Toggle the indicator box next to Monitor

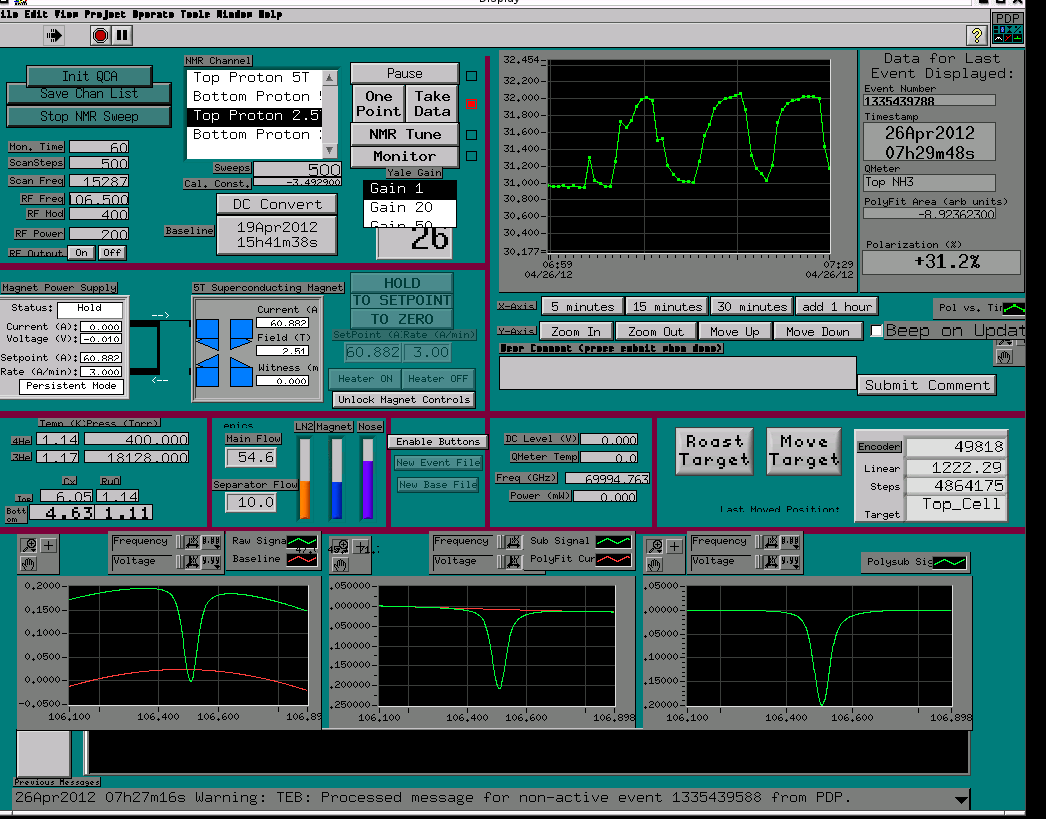click(472, 156)
